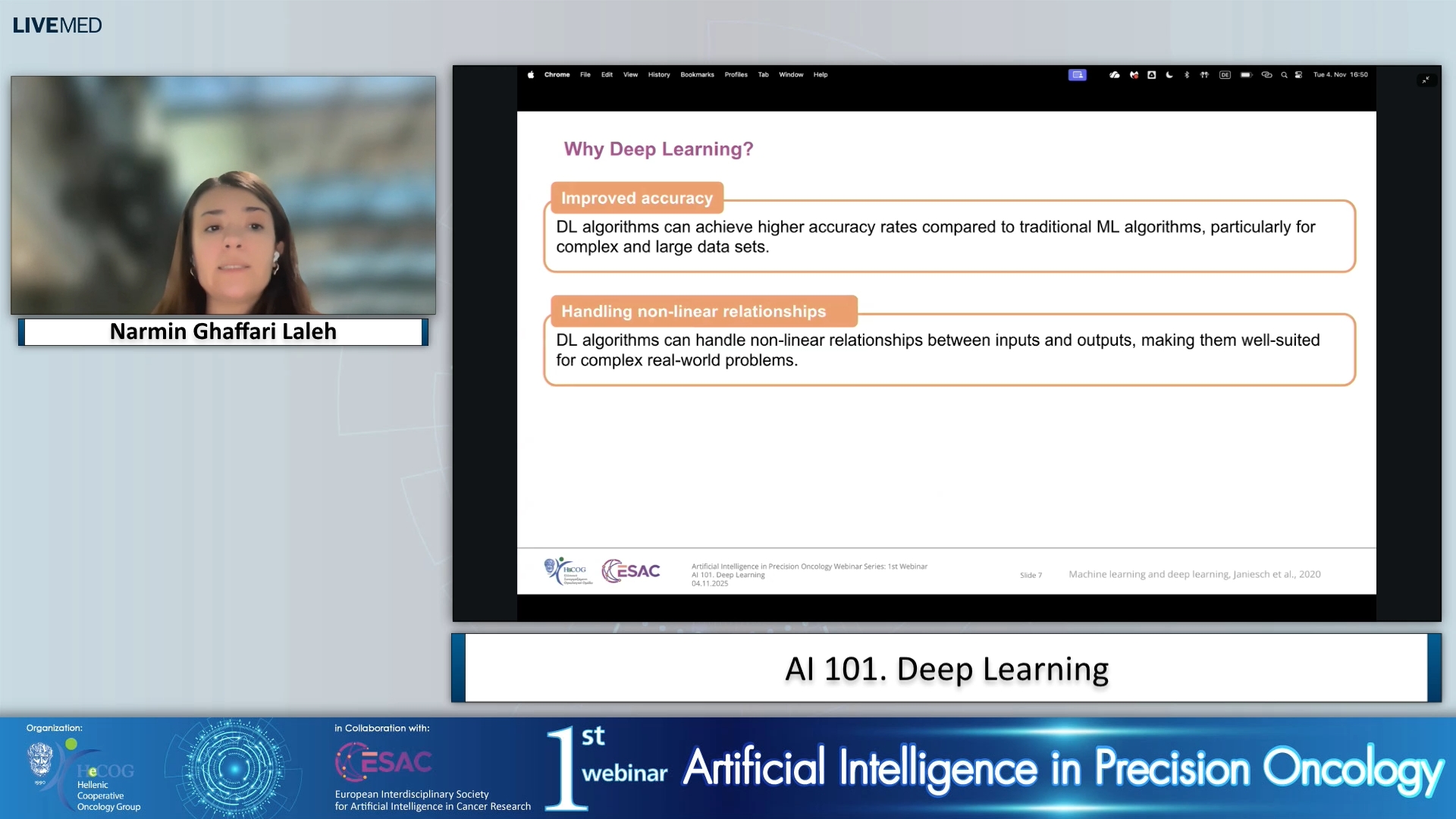This screenshot has width=1456, height=819.
Task: Click the battery status icon
Action: (x=1247, y=75)
